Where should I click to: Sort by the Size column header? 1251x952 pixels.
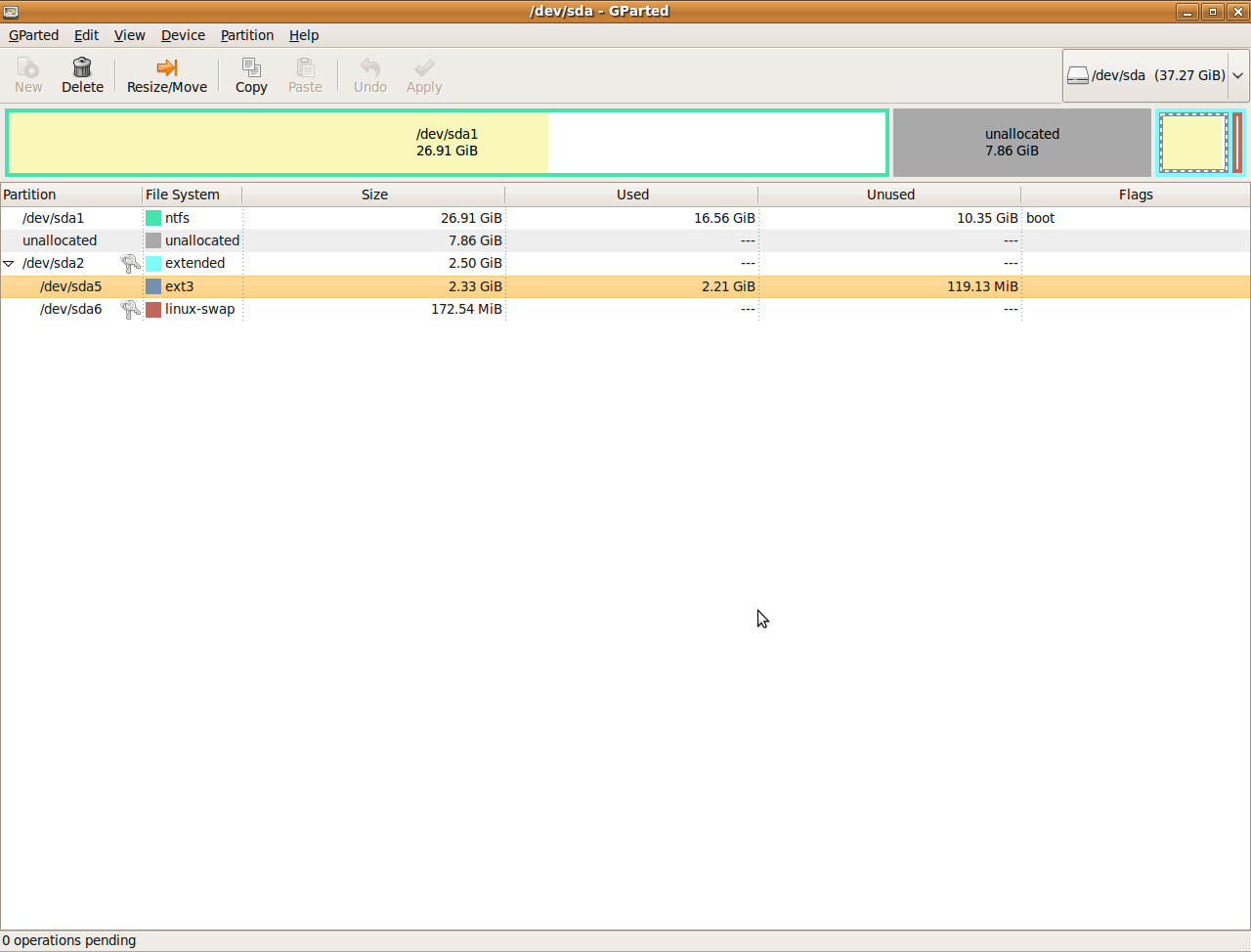pyautogui.click(x=373, y=195)
